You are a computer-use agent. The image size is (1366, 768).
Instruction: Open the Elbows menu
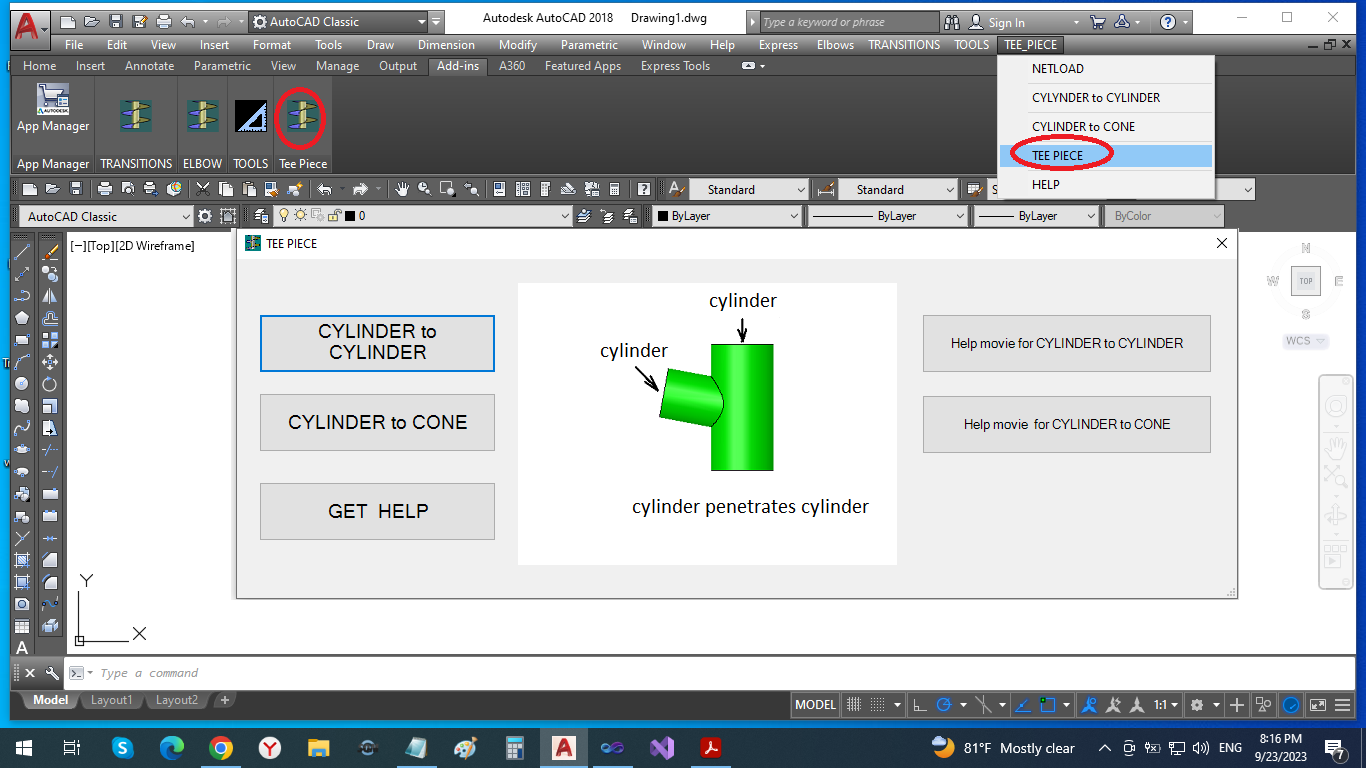tap(835, 45)
